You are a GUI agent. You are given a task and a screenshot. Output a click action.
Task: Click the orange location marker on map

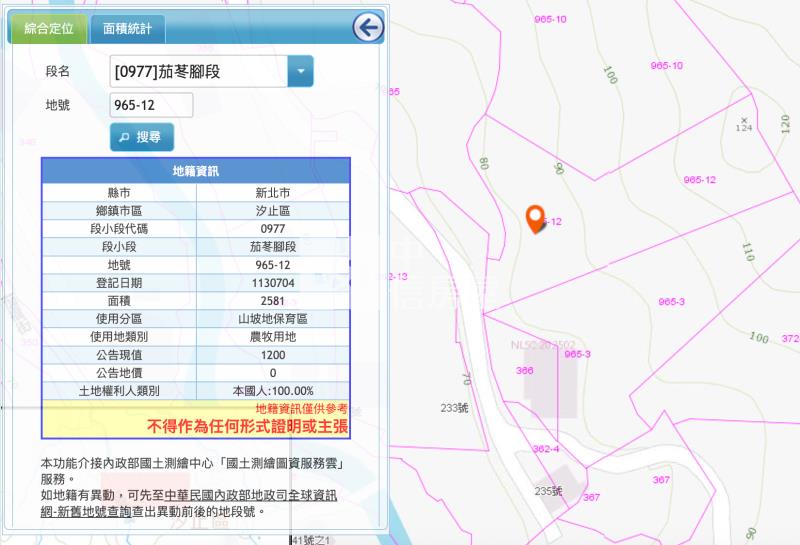point(536,217)
